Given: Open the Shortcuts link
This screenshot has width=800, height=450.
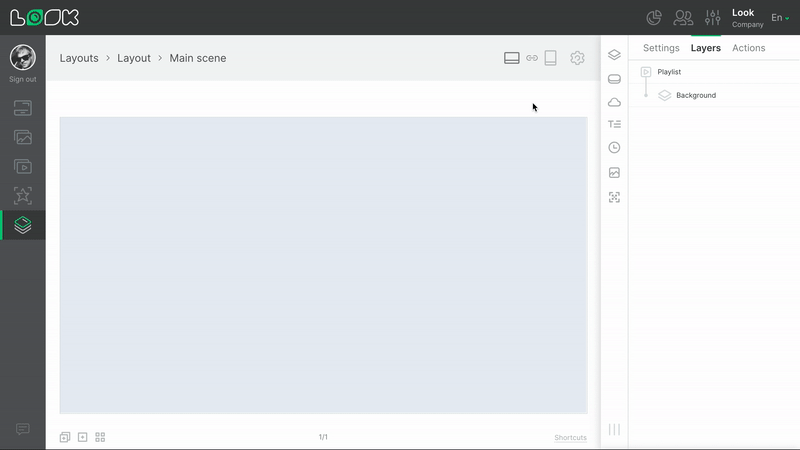Looking at the screenshot, I should tap(570, 438).
